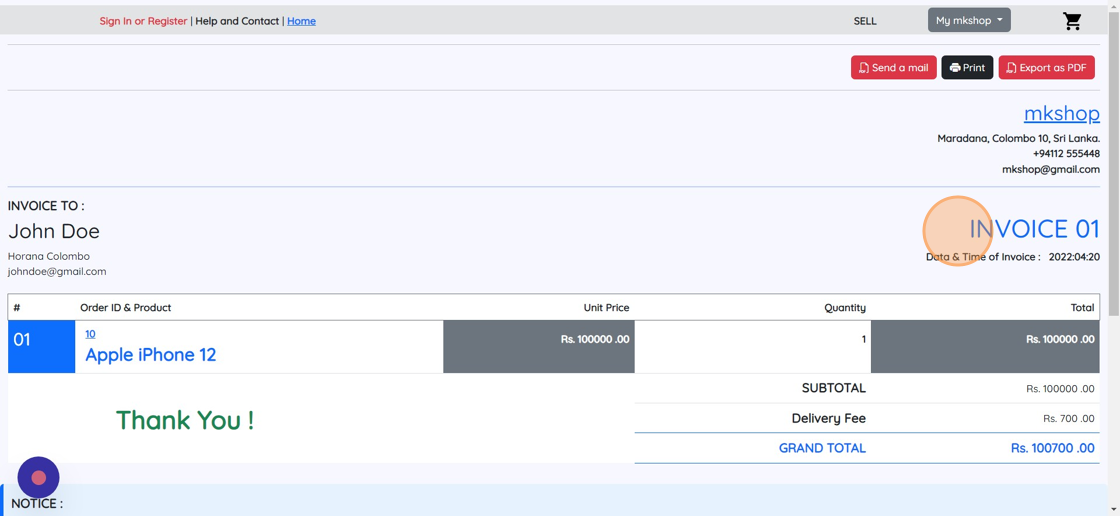Open order ID 10 link
Image resolution: width=1120 pixels, height=516 pixels.
(90, 334)
